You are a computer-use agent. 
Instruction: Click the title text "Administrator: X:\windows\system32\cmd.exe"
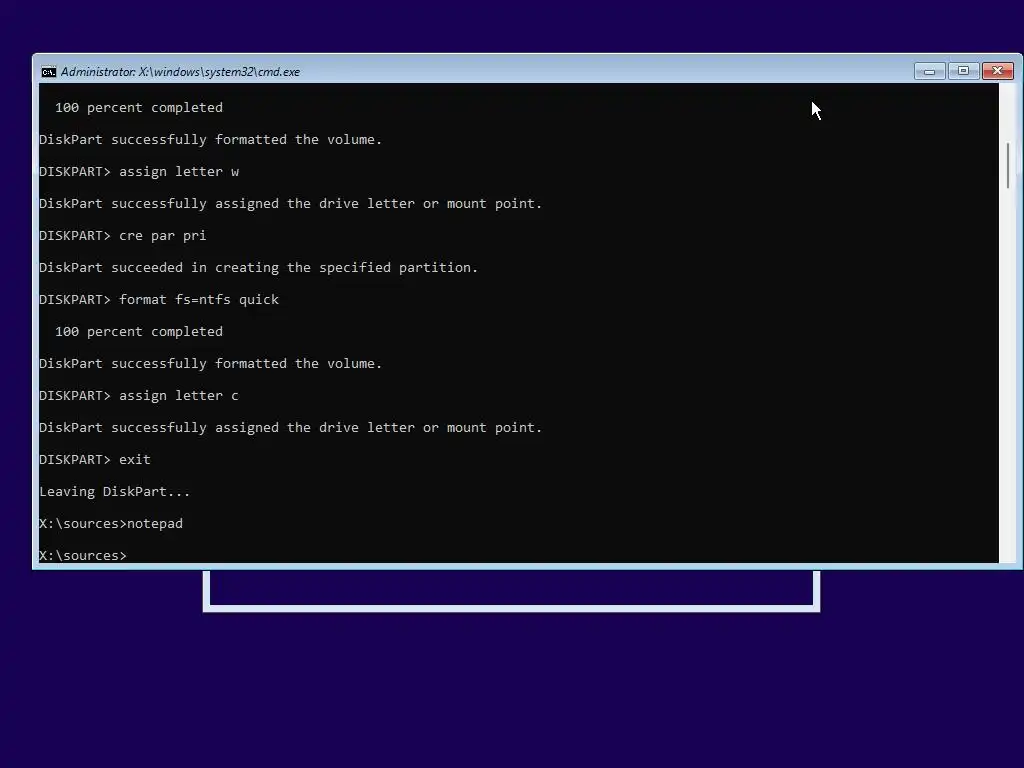pyautogui.click(x=180, y=72)
